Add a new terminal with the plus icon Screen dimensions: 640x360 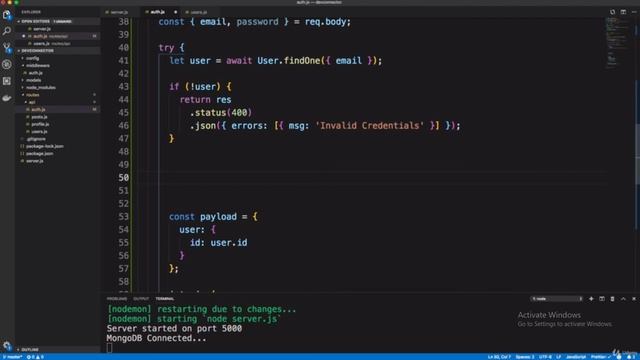click(x=591, y=299)
